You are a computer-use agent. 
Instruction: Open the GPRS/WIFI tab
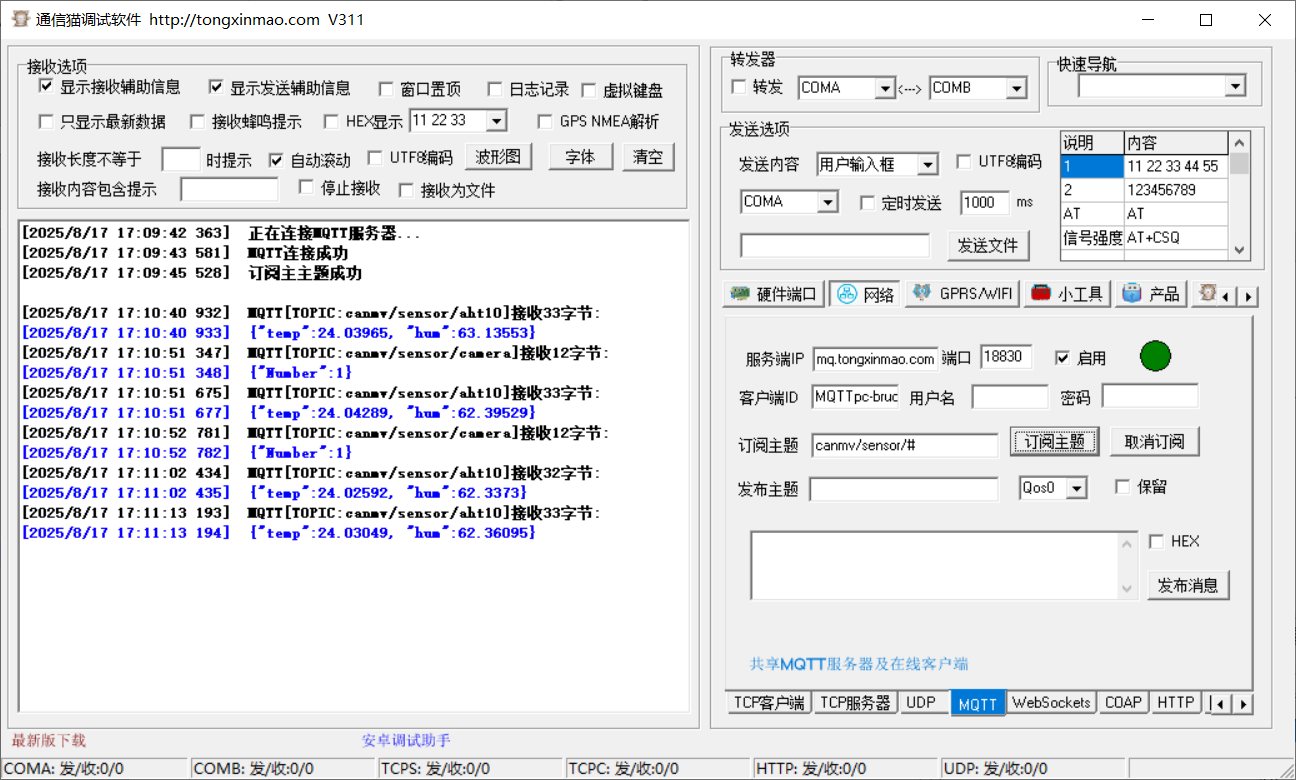click(962, 294)
